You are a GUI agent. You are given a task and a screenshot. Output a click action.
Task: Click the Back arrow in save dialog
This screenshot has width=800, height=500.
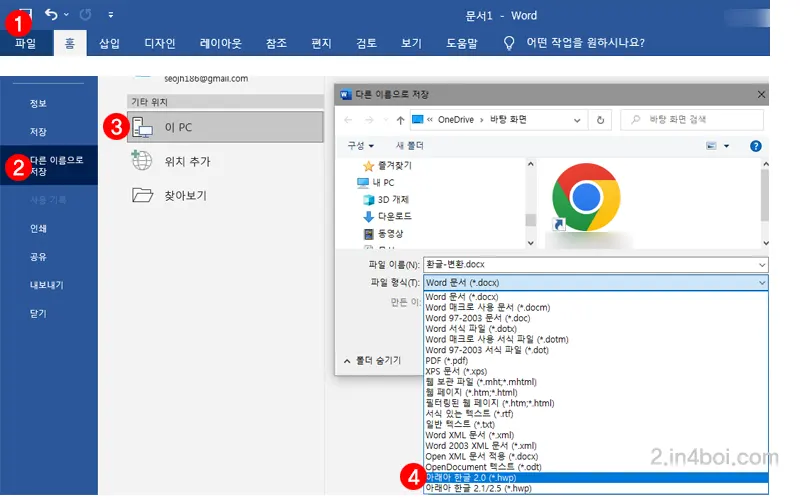pos(348,120)
